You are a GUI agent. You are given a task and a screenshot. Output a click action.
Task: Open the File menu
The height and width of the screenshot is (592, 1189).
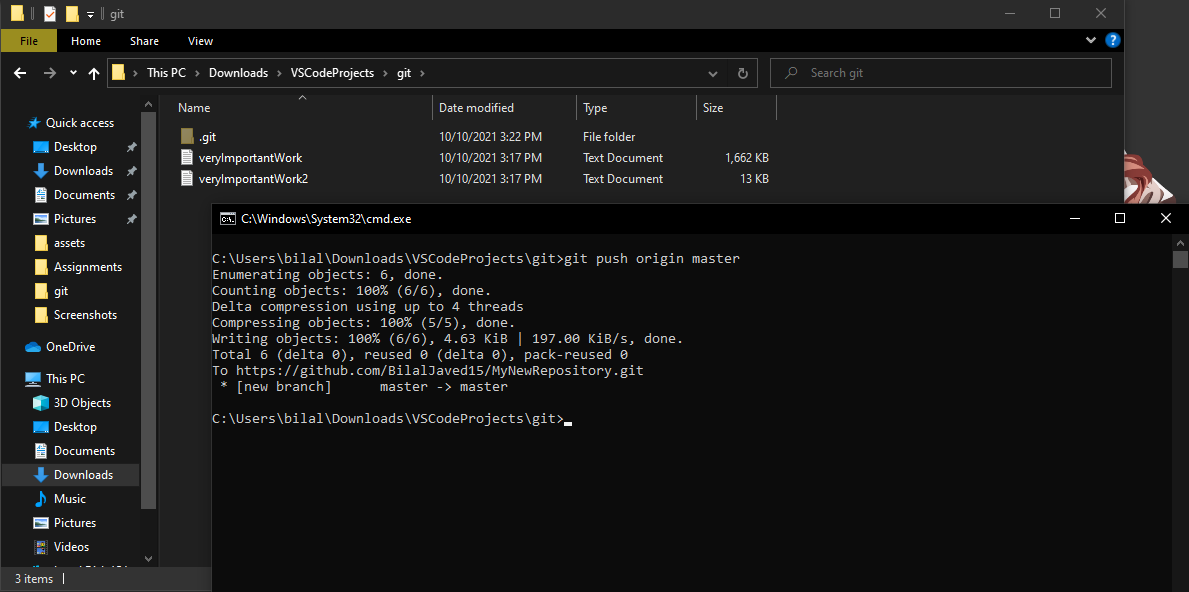pyautogui.click(x=29, y=41)
